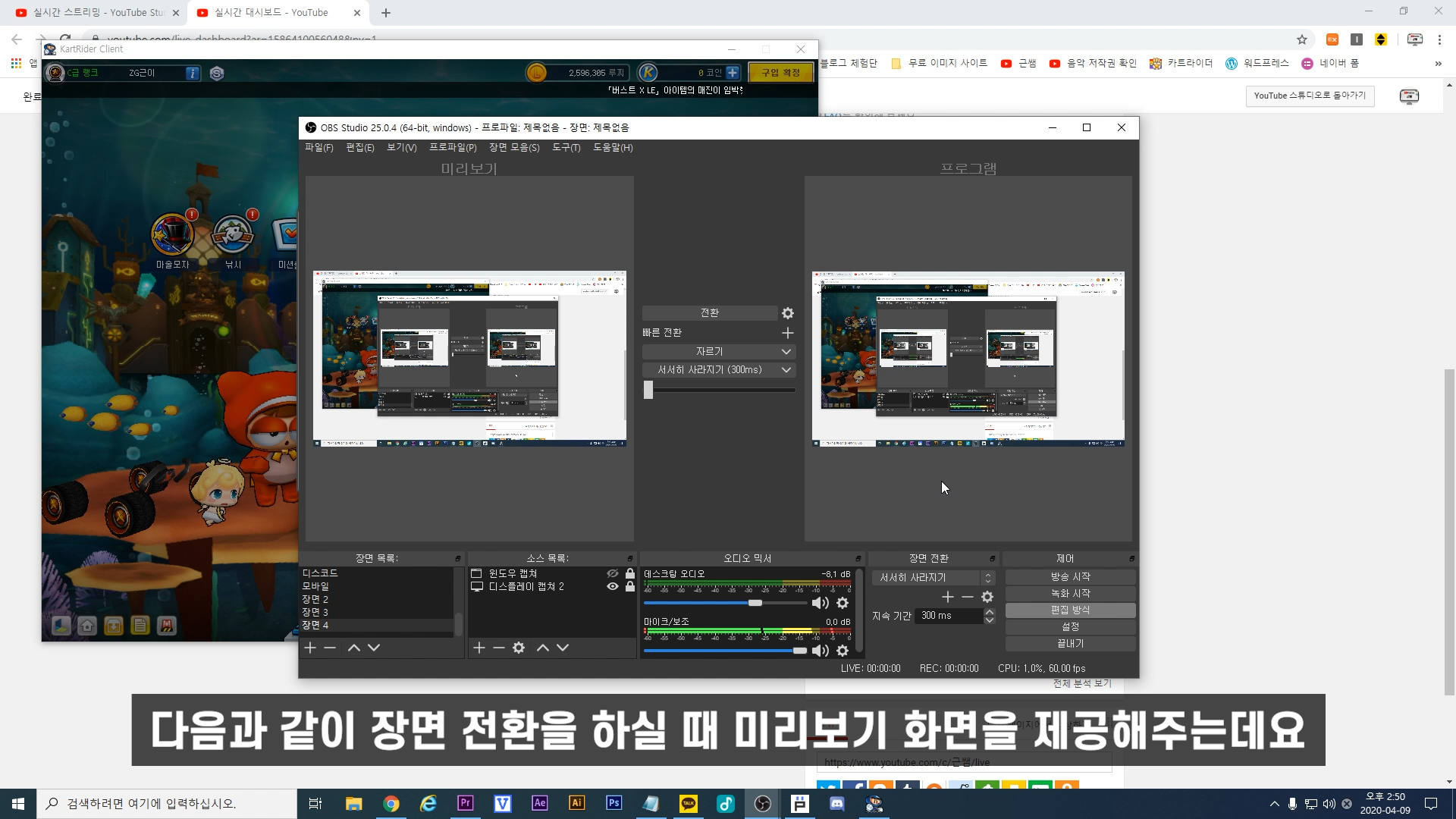Expand 서서히 사라지기 (300ms) dropdown
This screenshot has width=1456, height=819.
(x=786, y=370)
